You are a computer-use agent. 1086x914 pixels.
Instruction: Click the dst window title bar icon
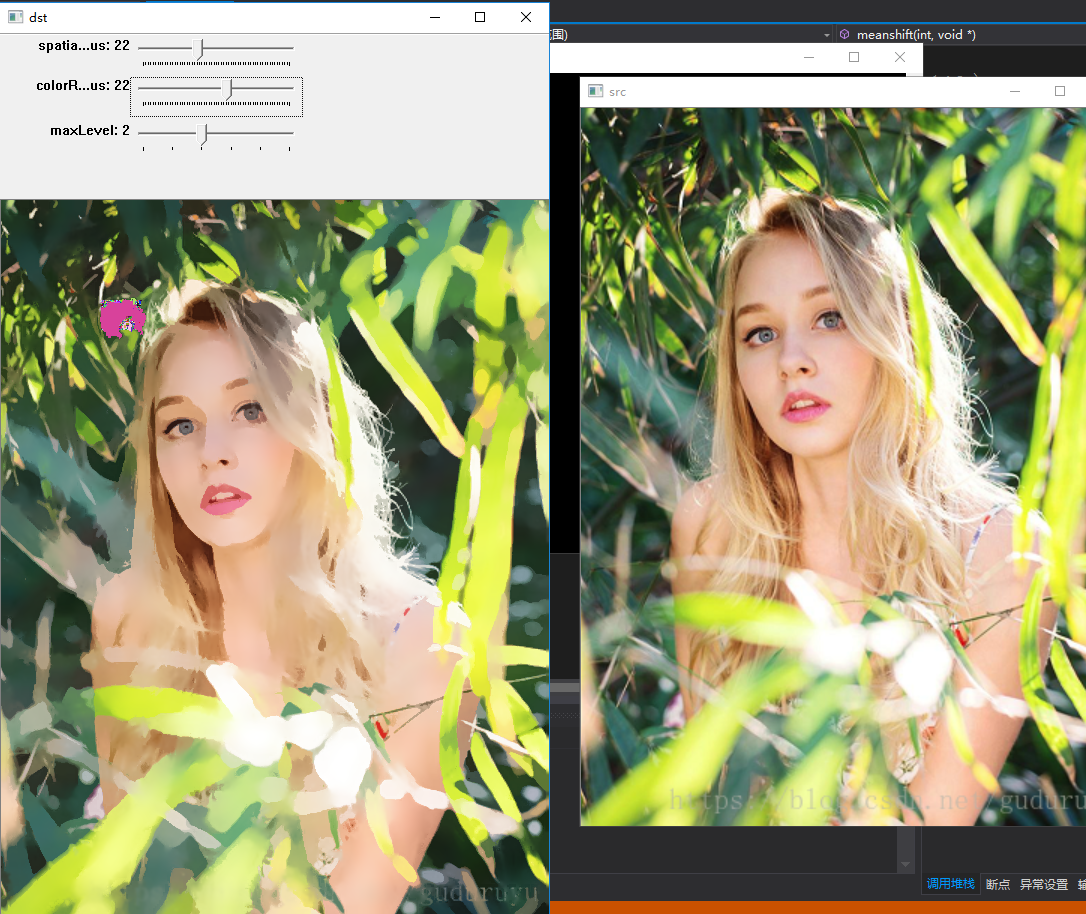pos(14,17)
